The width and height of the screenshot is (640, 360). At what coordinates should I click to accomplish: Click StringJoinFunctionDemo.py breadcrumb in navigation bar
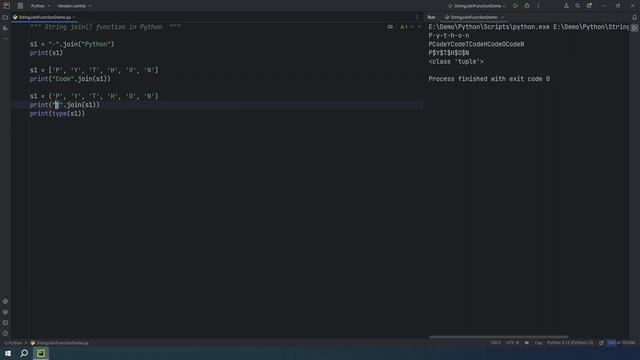60,343
